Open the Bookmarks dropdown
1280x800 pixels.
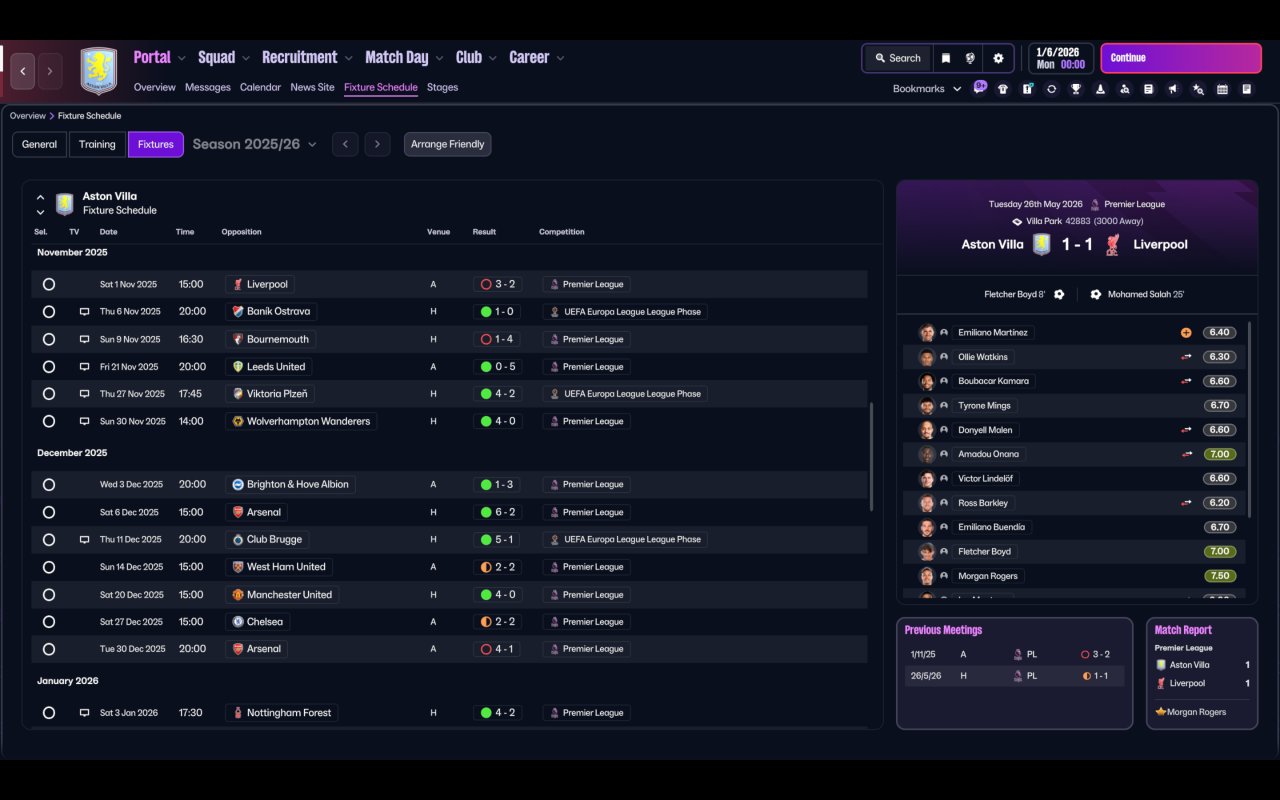coord(927,89)
